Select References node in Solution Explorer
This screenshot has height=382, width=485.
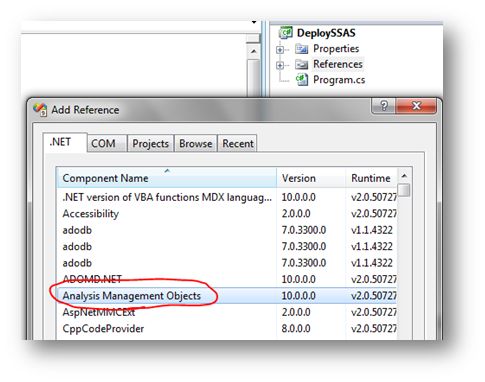[338, 64]
